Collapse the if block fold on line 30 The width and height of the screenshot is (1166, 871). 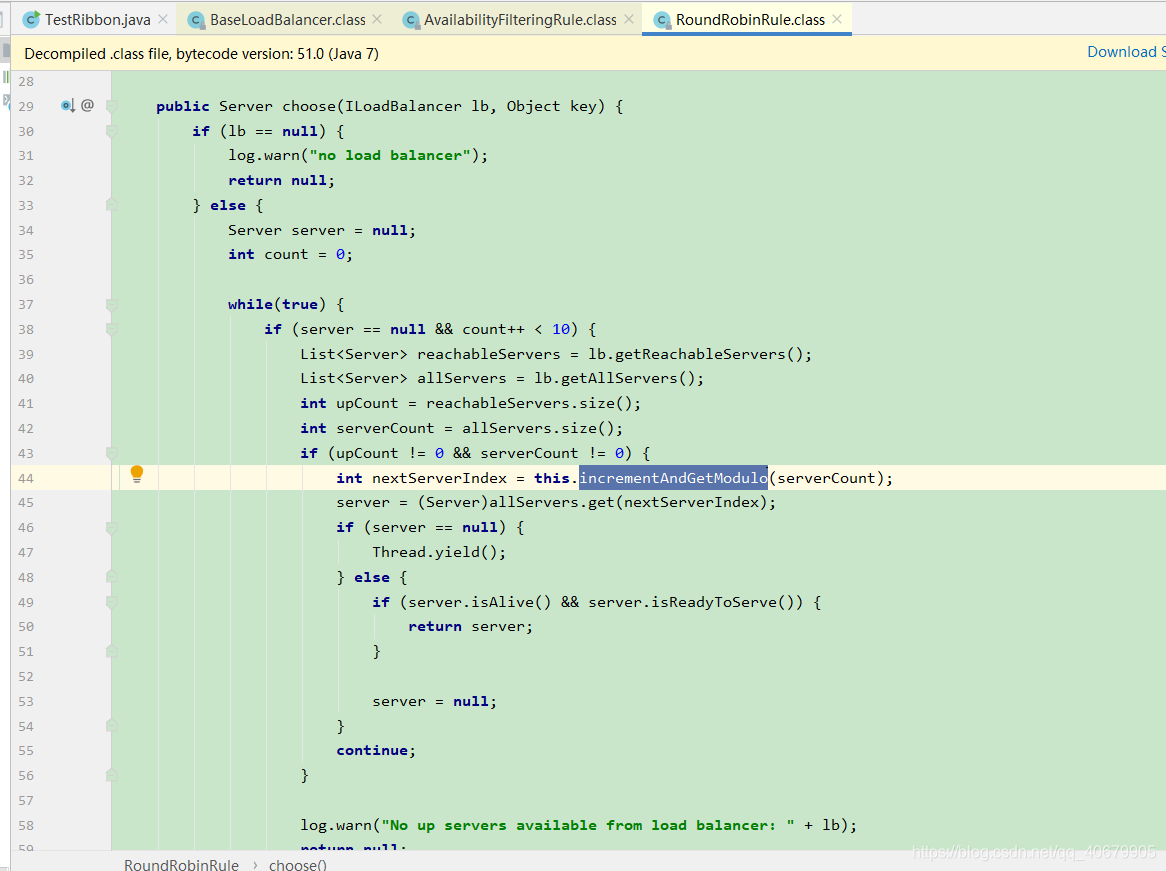[x=112, y=131]
